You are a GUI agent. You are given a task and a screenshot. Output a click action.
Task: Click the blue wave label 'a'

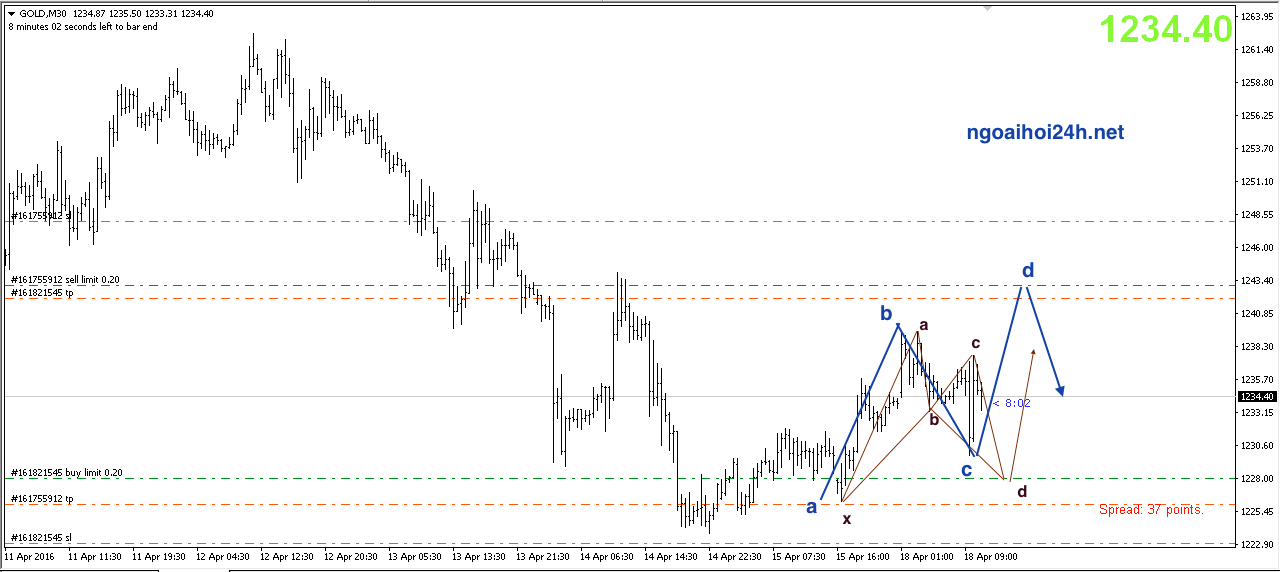(x=812, y=507)
